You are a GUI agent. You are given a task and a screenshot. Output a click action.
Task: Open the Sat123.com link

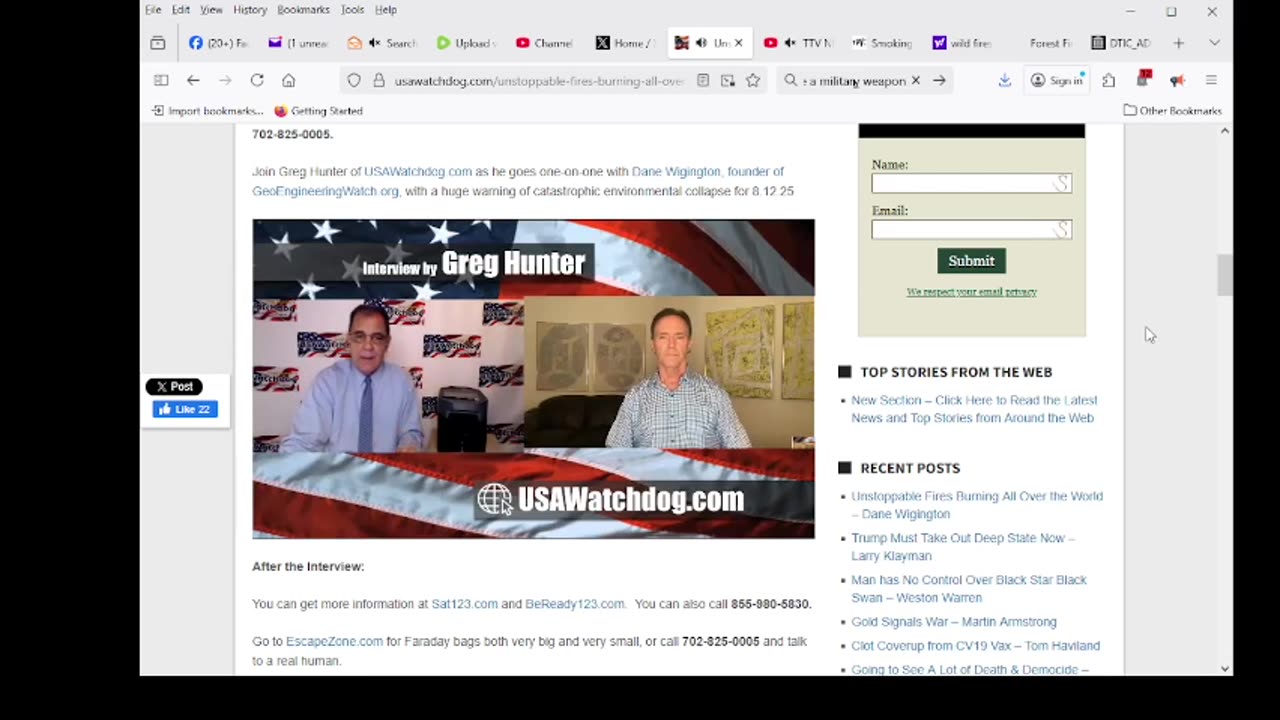click(x=464, y=604)
